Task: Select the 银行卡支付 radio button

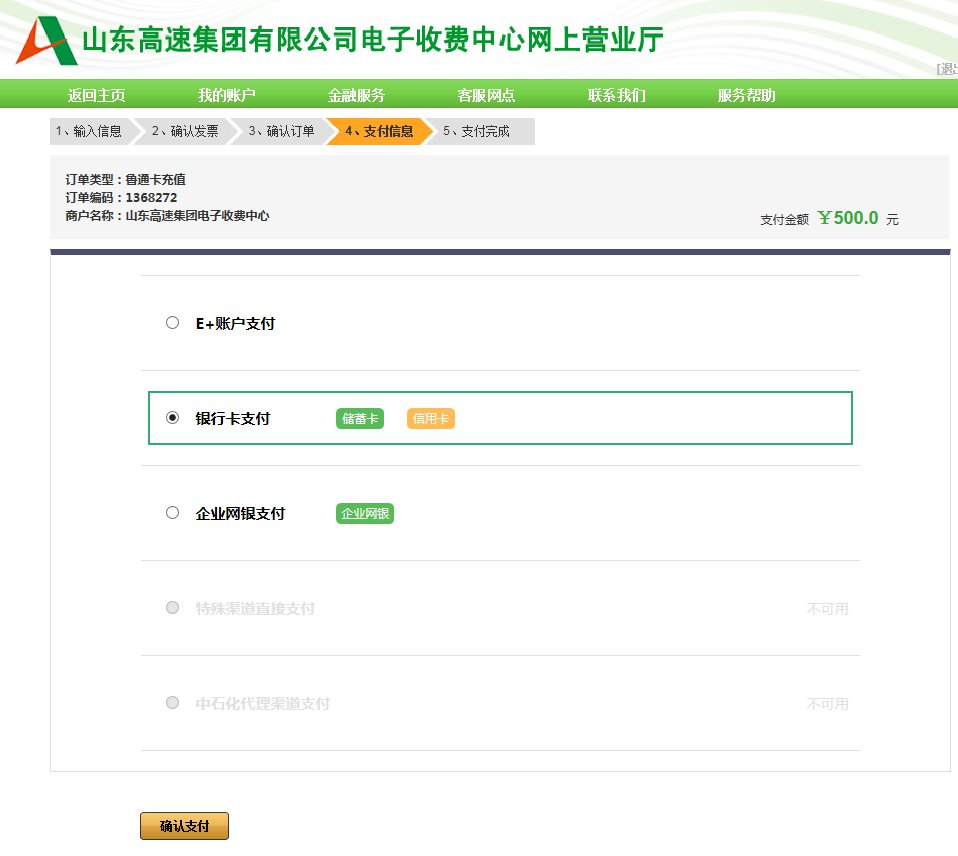Action: coord(172,418)
